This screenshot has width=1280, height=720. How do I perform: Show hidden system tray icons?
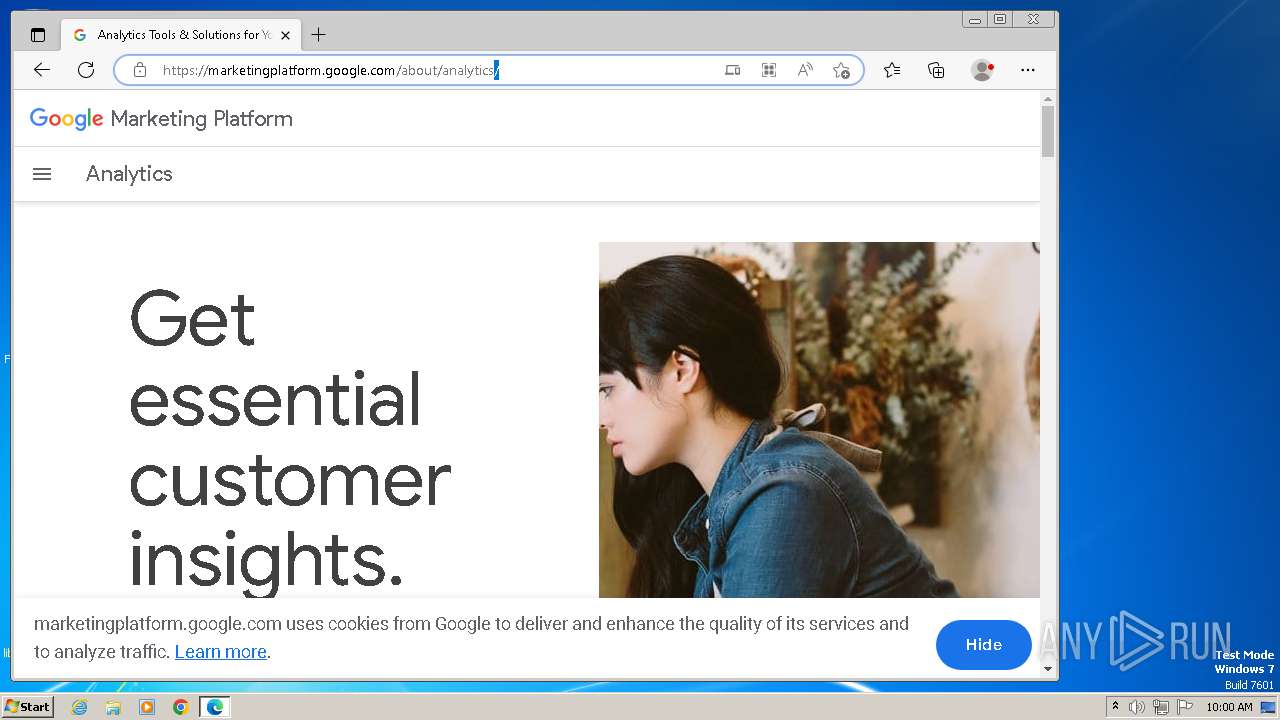pyautogui.click(x=1115, y=707)
